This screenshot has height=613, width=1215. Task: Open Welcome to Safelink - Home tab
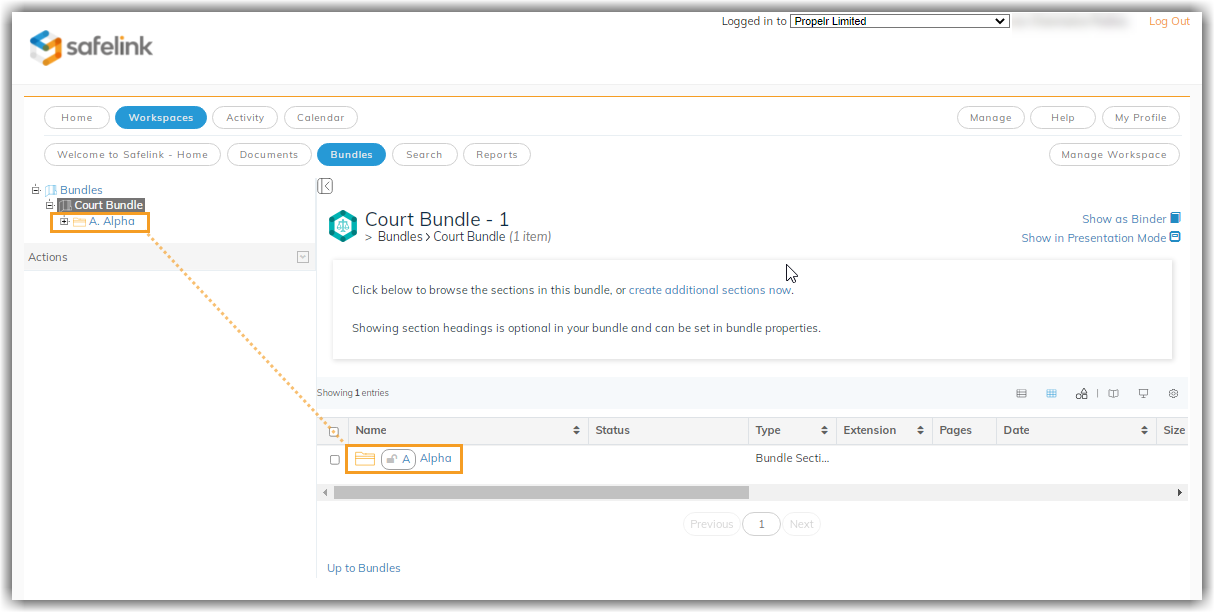coord(133,155)
